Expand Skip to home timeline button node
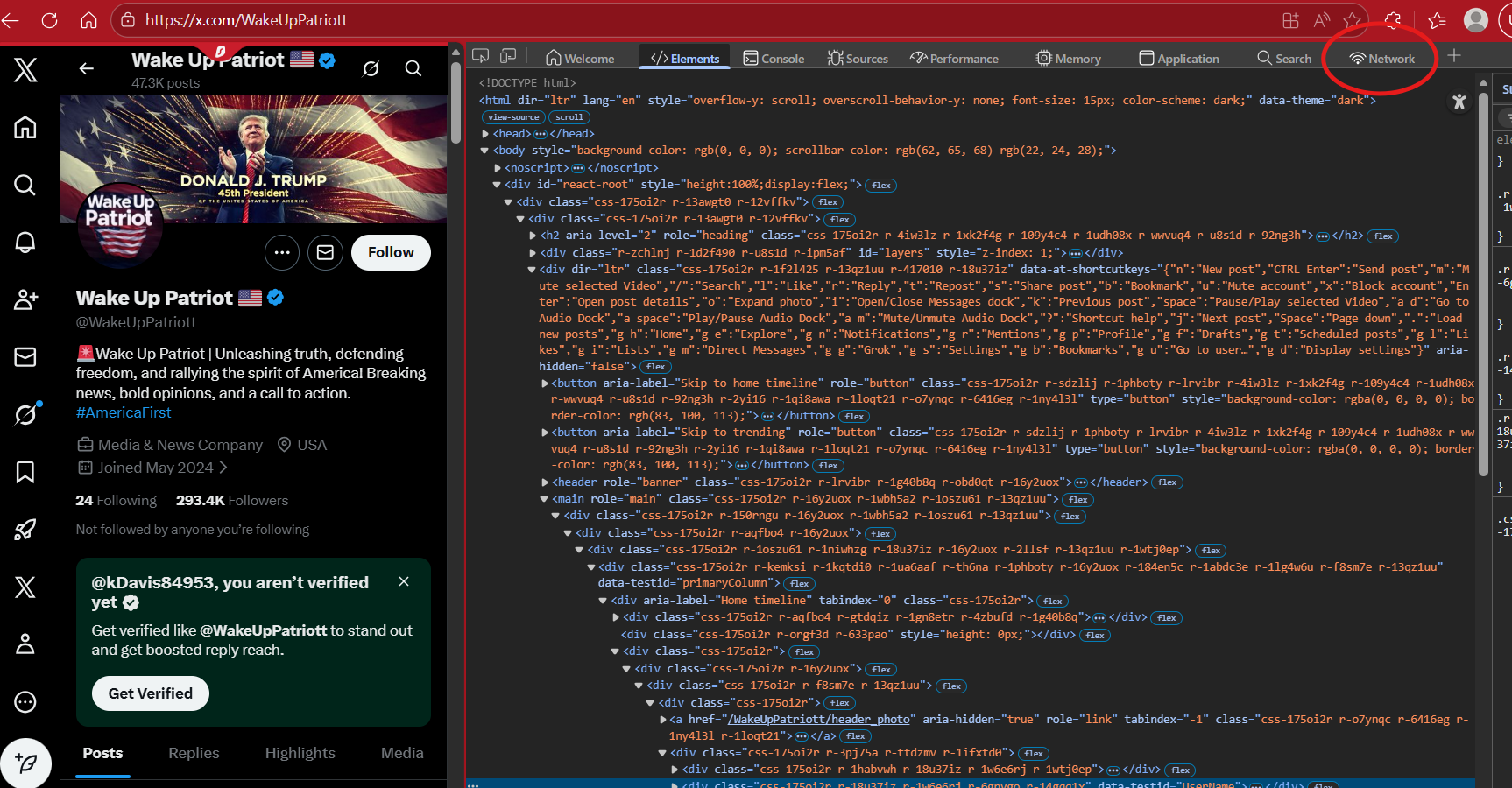This screenshot has height=788, width=1512. (544, 383)
